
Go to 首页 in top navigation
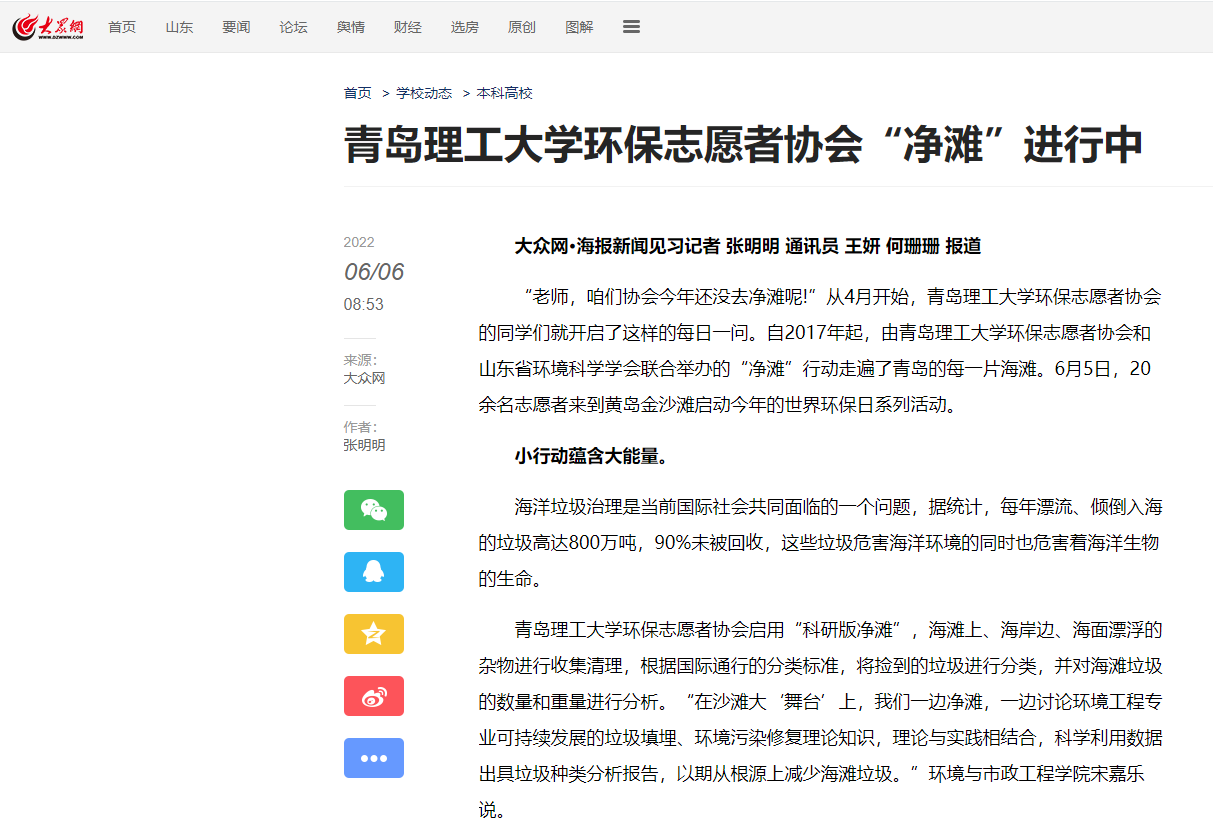click(x=122, y=27)
